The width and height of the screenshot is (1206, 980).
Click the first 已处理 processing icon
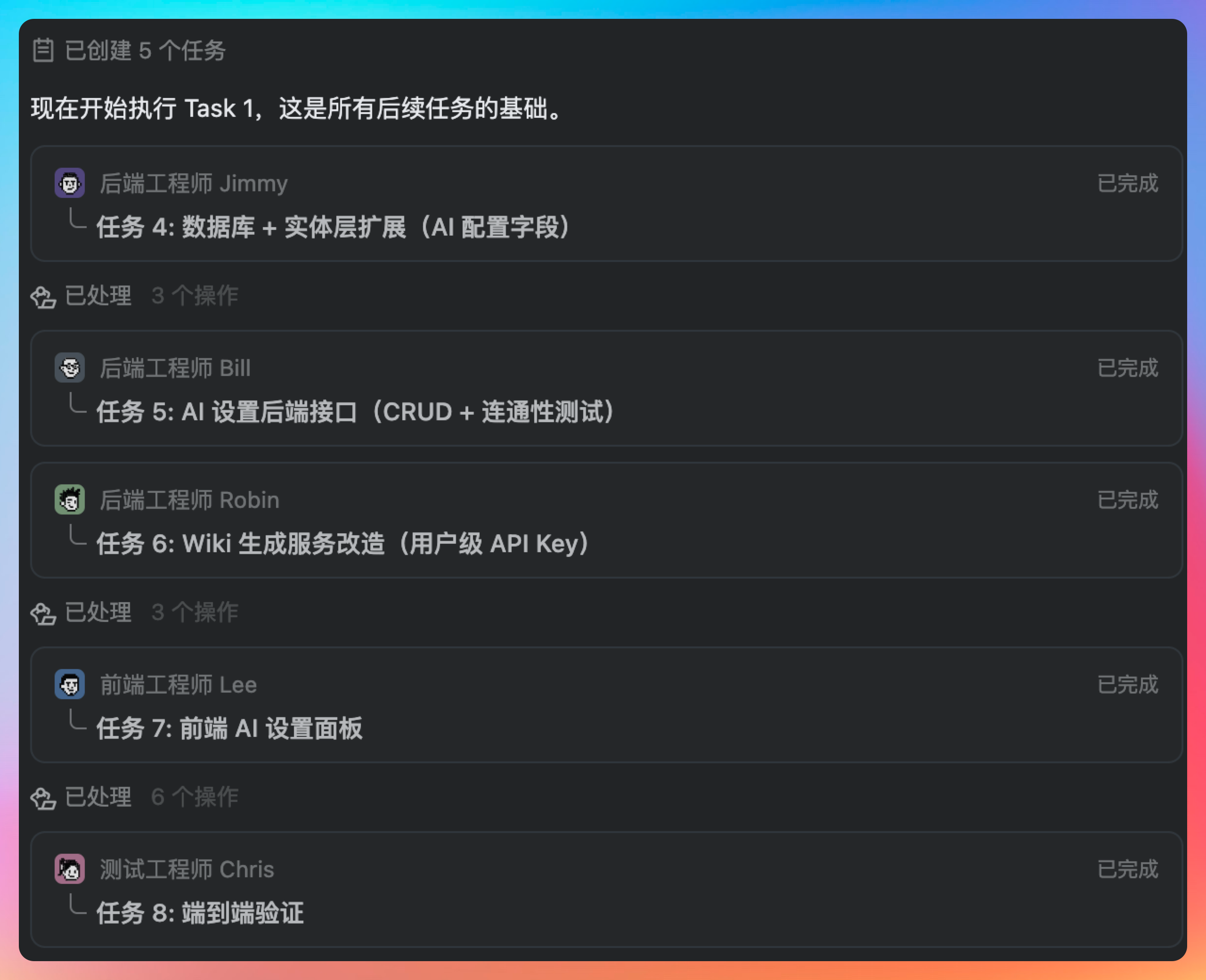pos(43,296)
